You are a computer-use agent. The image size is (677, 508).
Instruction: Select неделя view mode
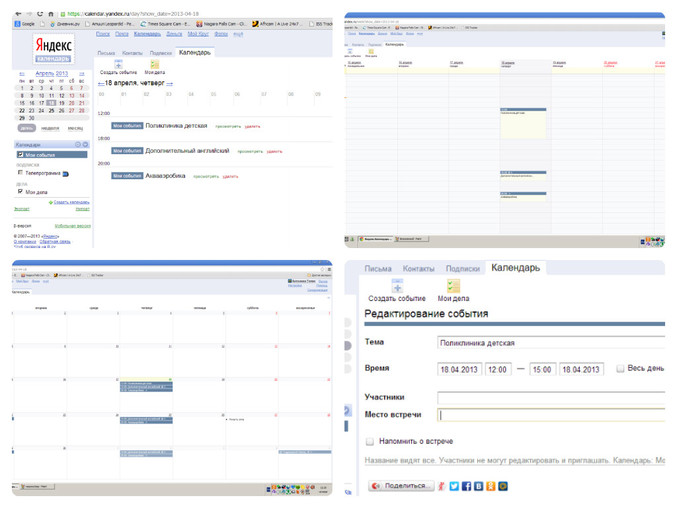coord(50,128)
